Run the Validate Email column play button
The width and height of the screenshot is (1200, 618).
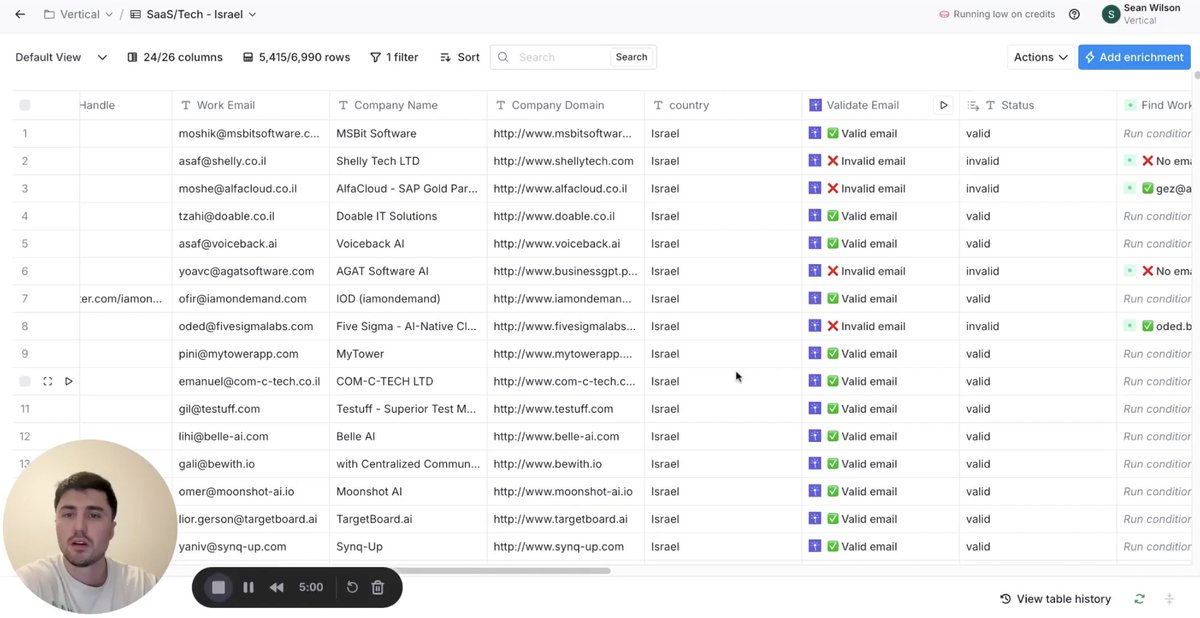click(x=942, y=105)
